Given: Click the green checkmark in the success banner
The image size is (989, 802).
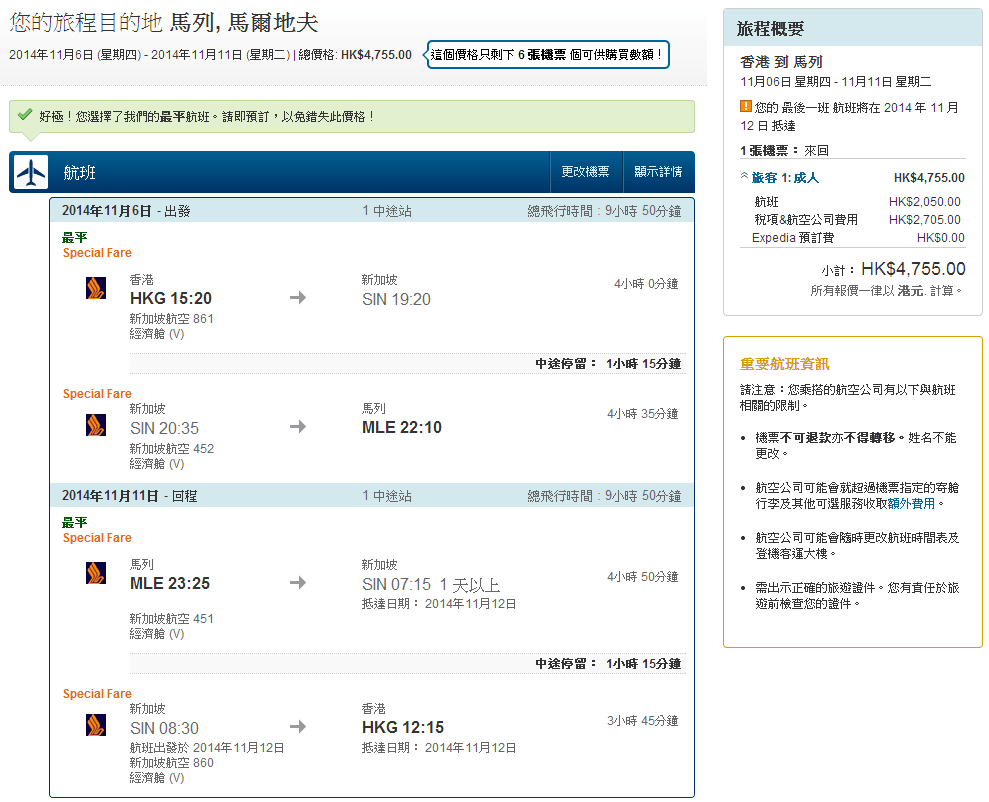Looking at the screenshot, I should tap(24, 116).
